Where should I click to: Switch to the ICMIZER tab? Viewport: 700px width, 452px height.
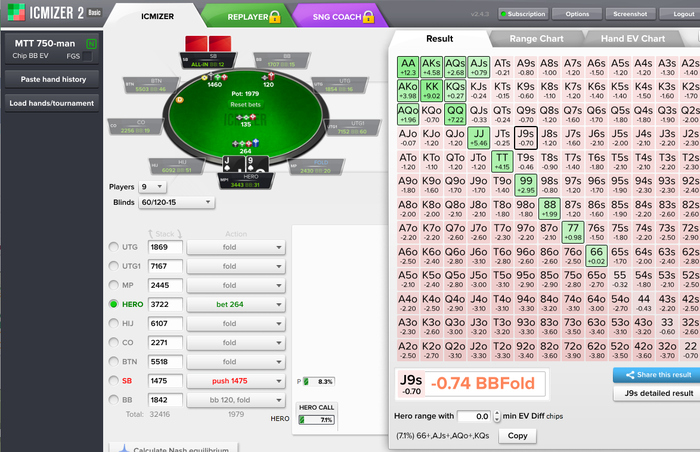click(x=157, y=17)
